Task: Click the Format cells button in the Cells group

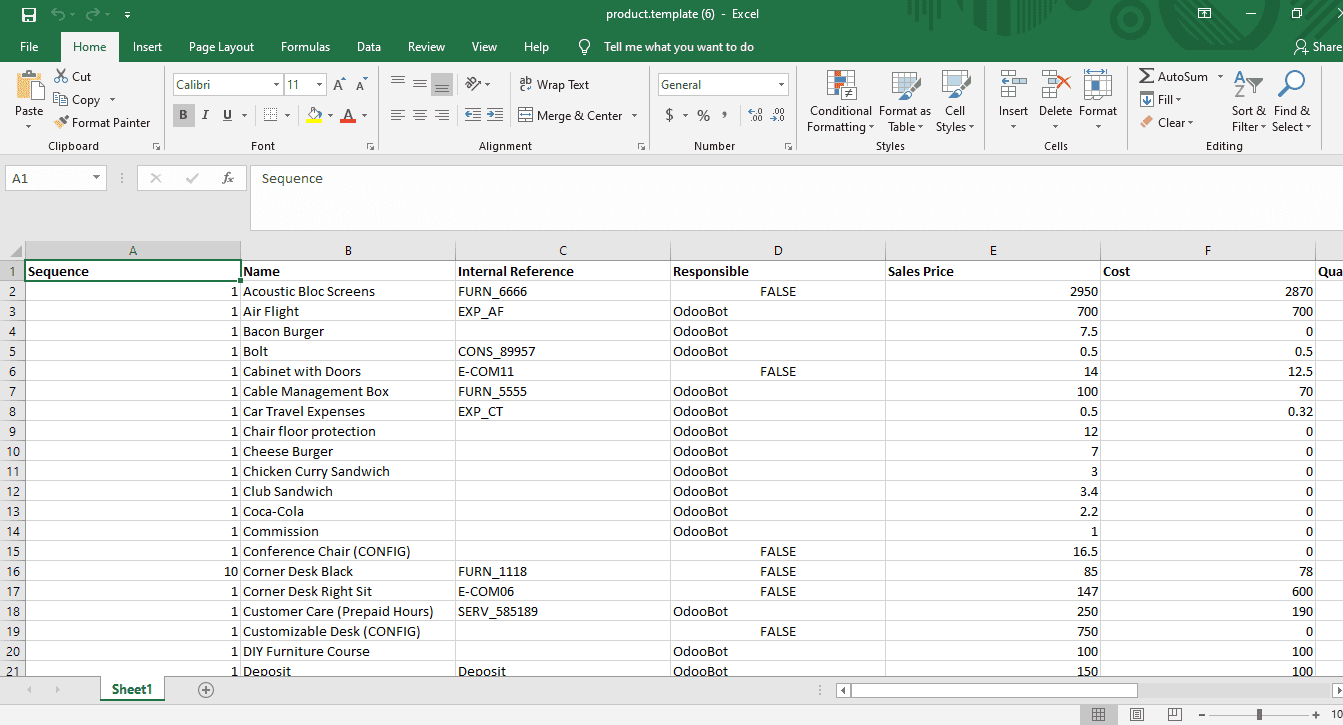Action: (x=1098, y=100)
